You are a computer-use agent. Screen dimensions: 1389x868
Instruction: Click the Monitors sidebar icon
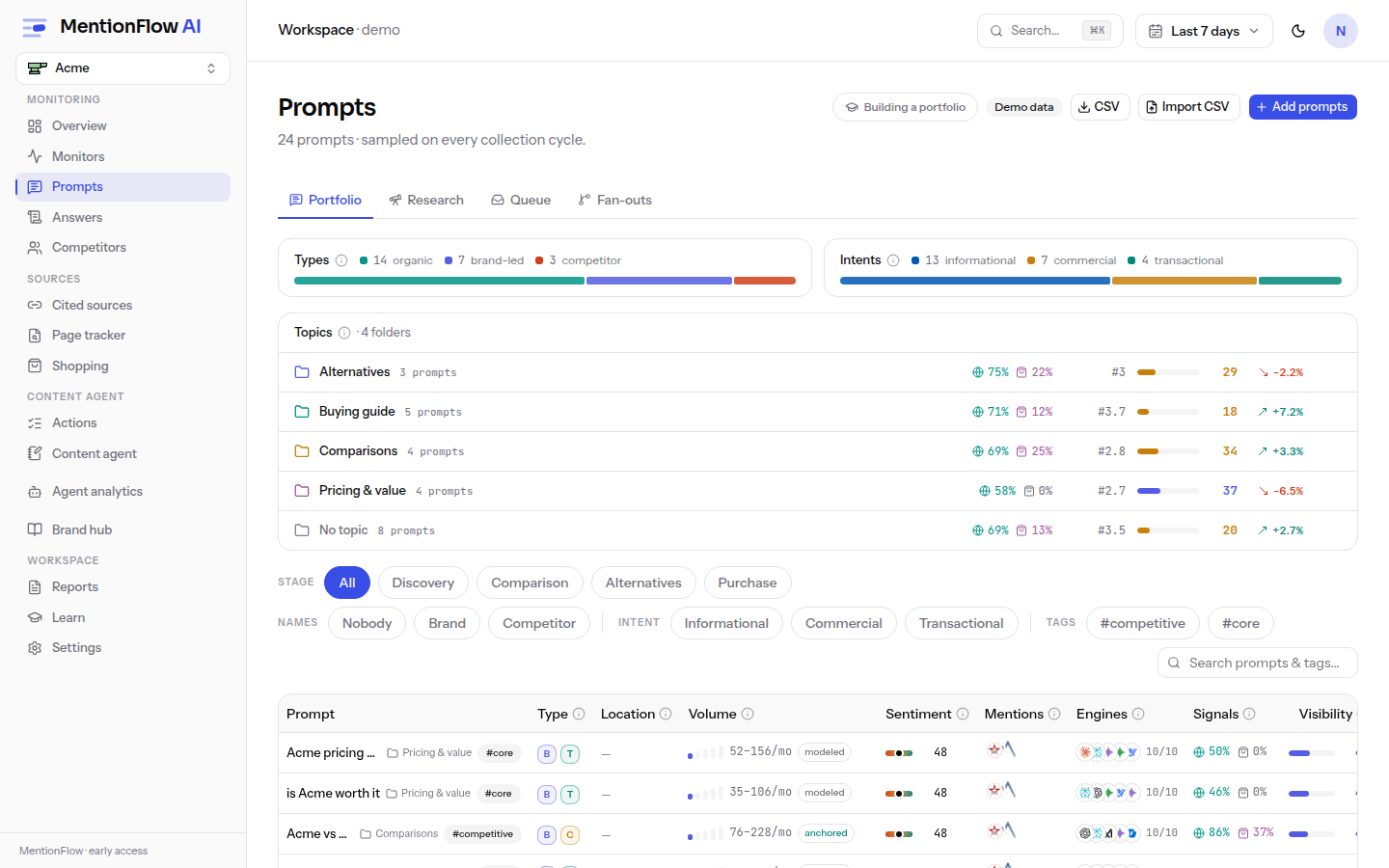35,156
